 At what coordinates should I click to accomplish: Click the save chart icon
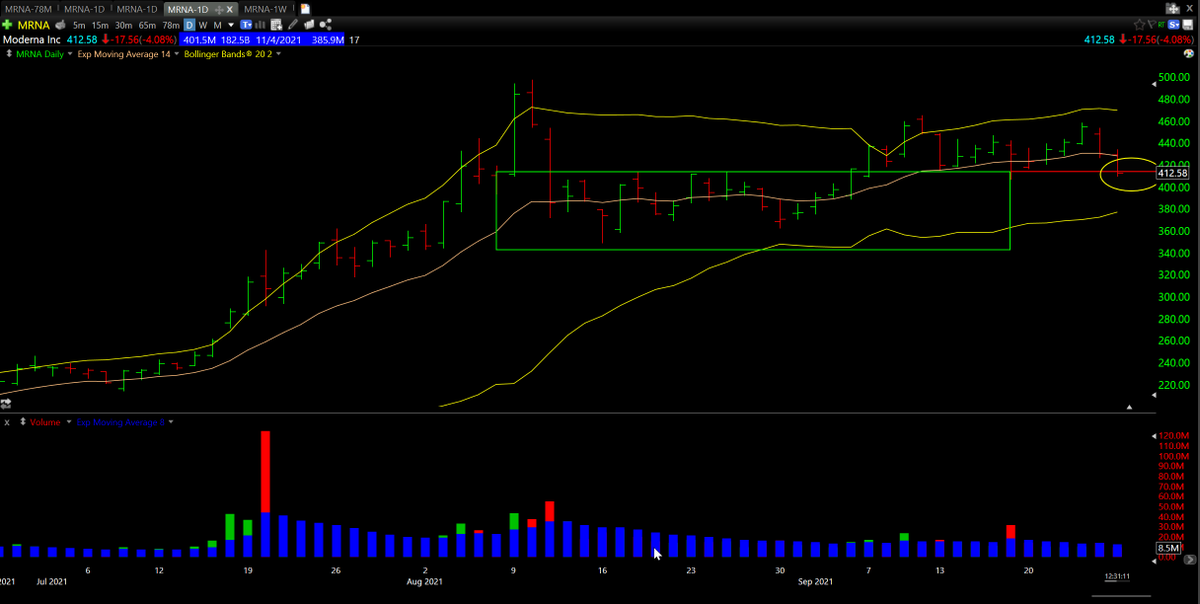click(1188, 25)
